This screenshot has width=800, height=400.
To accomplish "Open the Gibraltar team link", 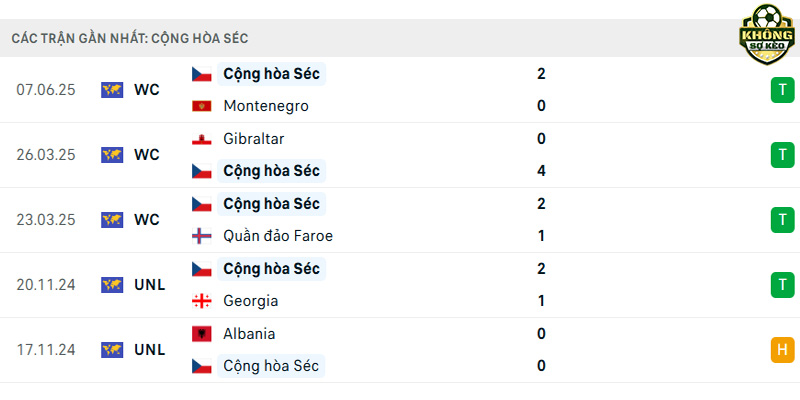I will coord(254,139).
